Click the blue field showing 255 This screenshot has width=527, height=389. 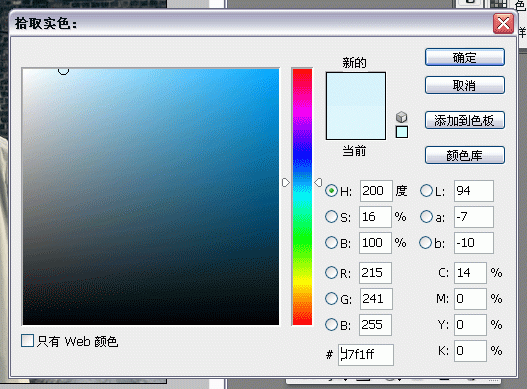(x=375, y=325)
